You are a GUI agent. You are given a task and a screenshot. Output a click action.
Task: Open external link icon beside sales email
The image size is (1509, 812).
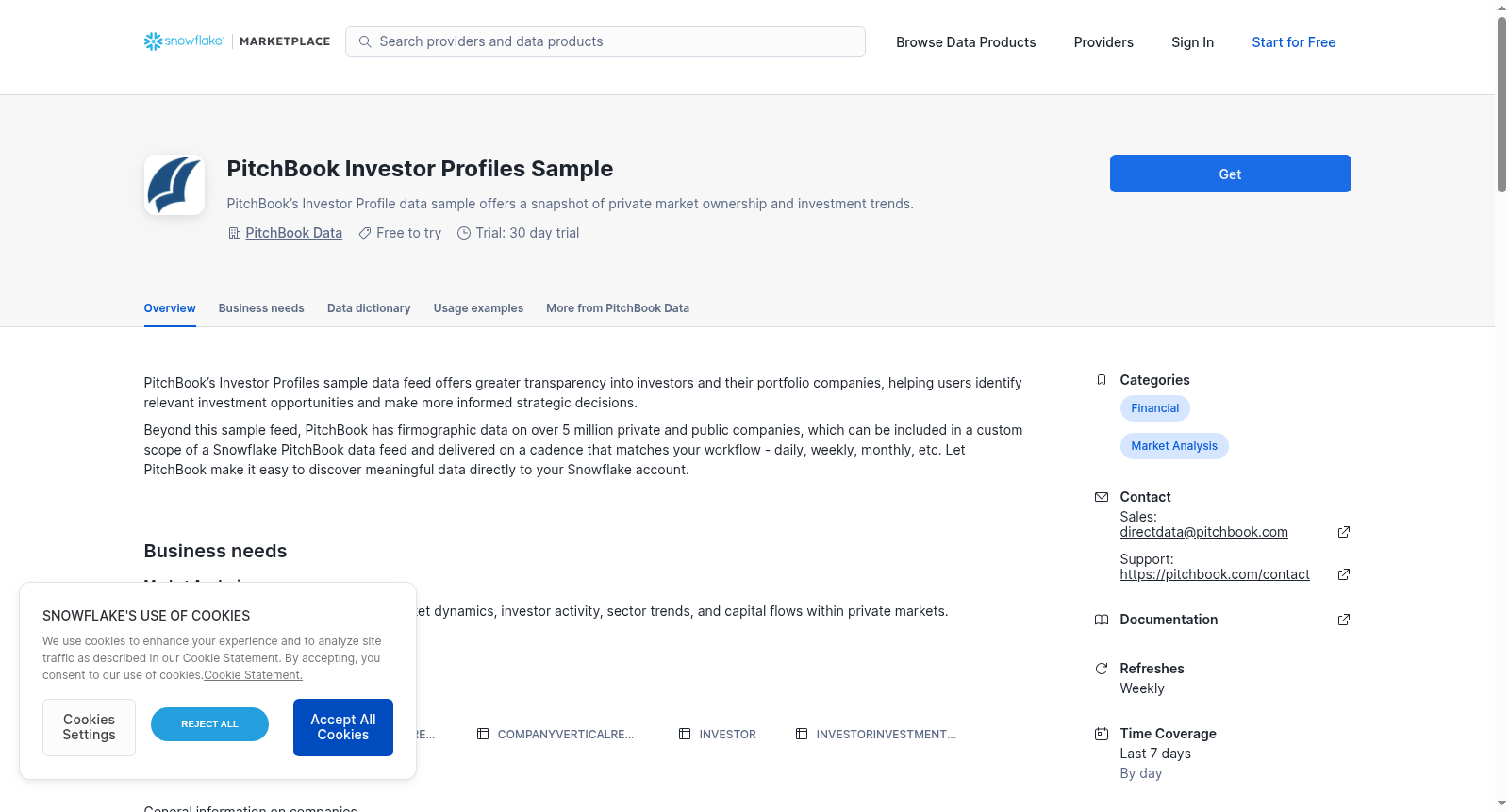click(1344, 532)
